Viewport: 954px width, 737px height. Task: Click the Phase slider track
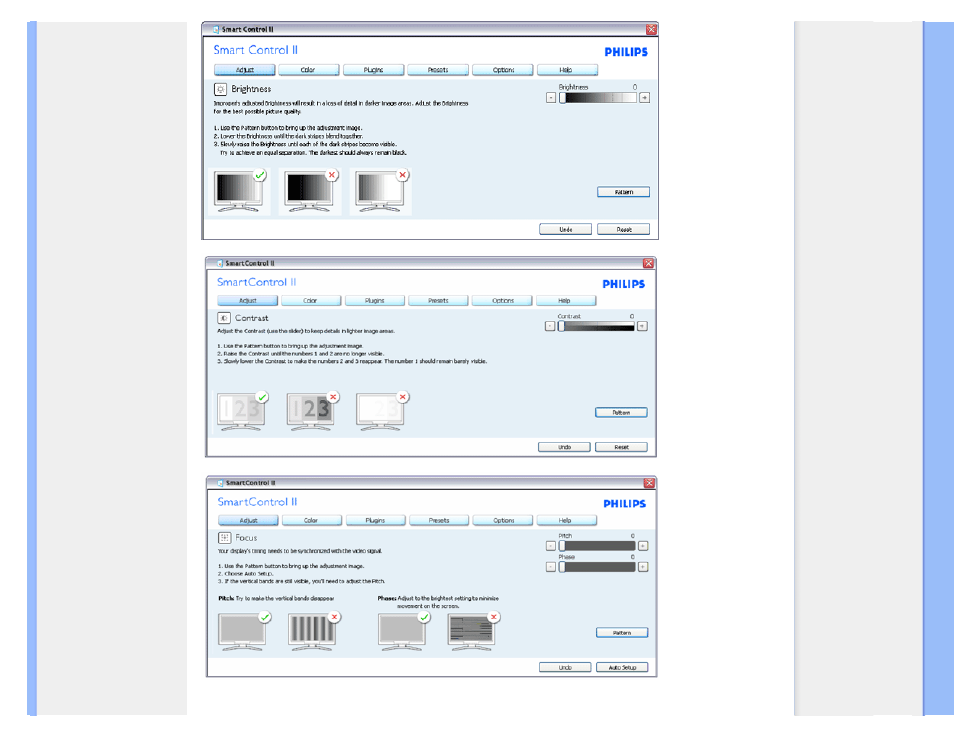tap(597, 567)
